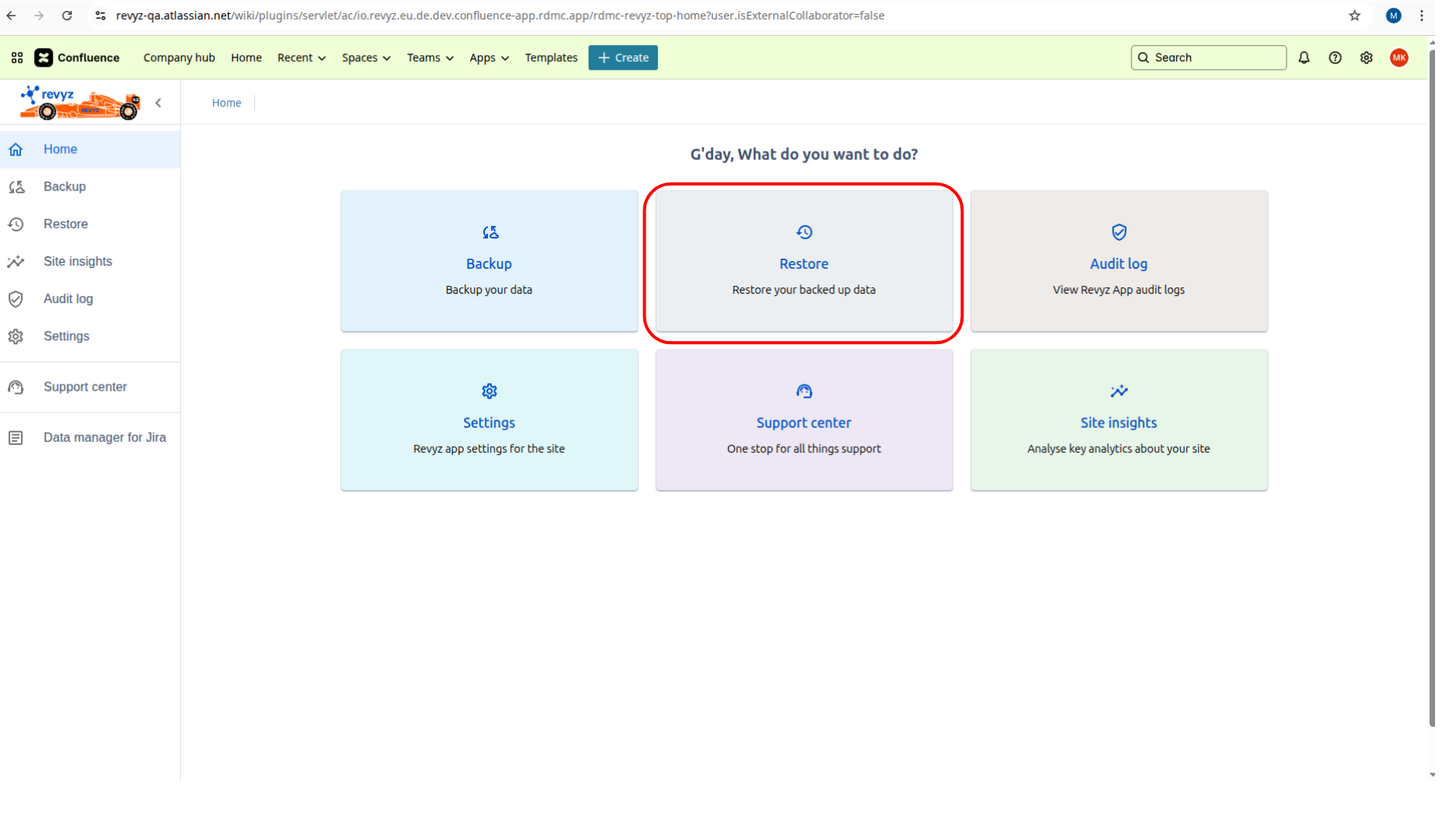
Task: Click the Confluence settings gear in header
Action: pyautogui.click(x=1366, y=57)
